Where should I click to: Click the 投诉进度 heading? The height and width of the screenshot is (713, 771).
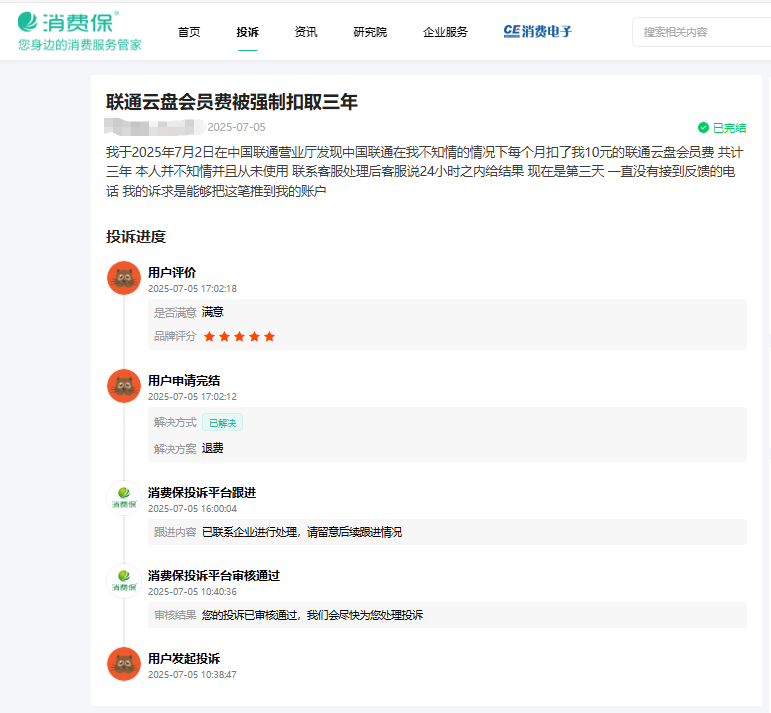click(136, 237)
